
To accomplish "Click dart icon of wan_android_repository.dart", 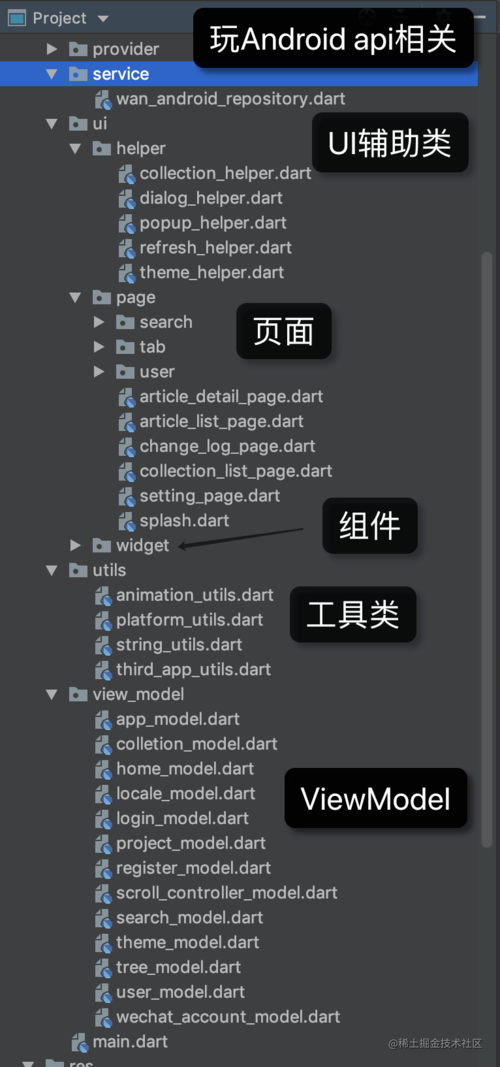I will click(x=103, y=99).
